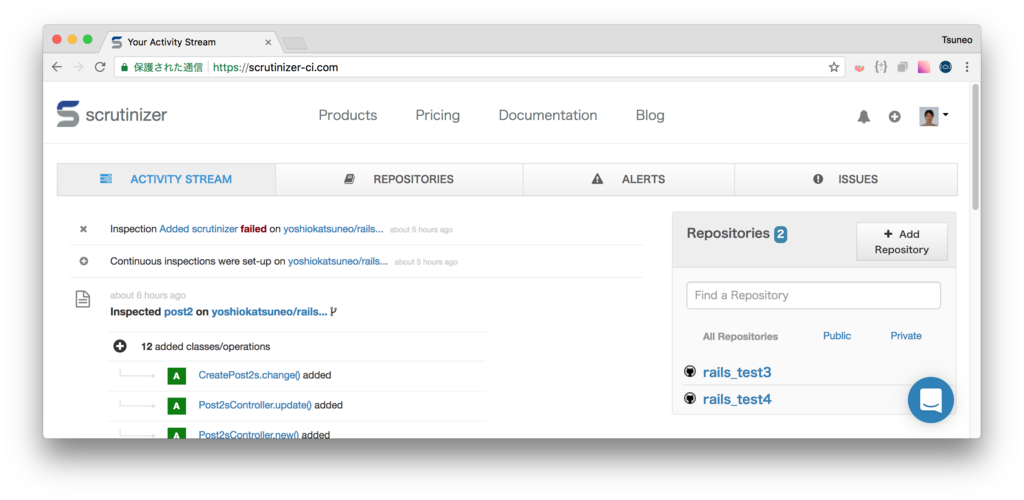
Task: Open the Products menu
Action: coord(347,116)
